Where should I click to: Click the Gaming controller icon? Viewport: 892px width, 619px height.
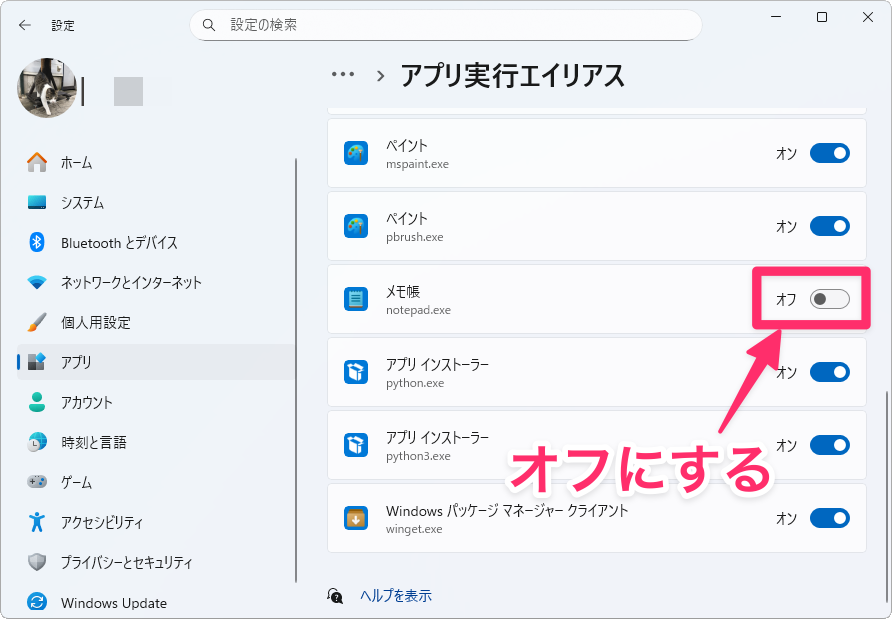[37, 482]
